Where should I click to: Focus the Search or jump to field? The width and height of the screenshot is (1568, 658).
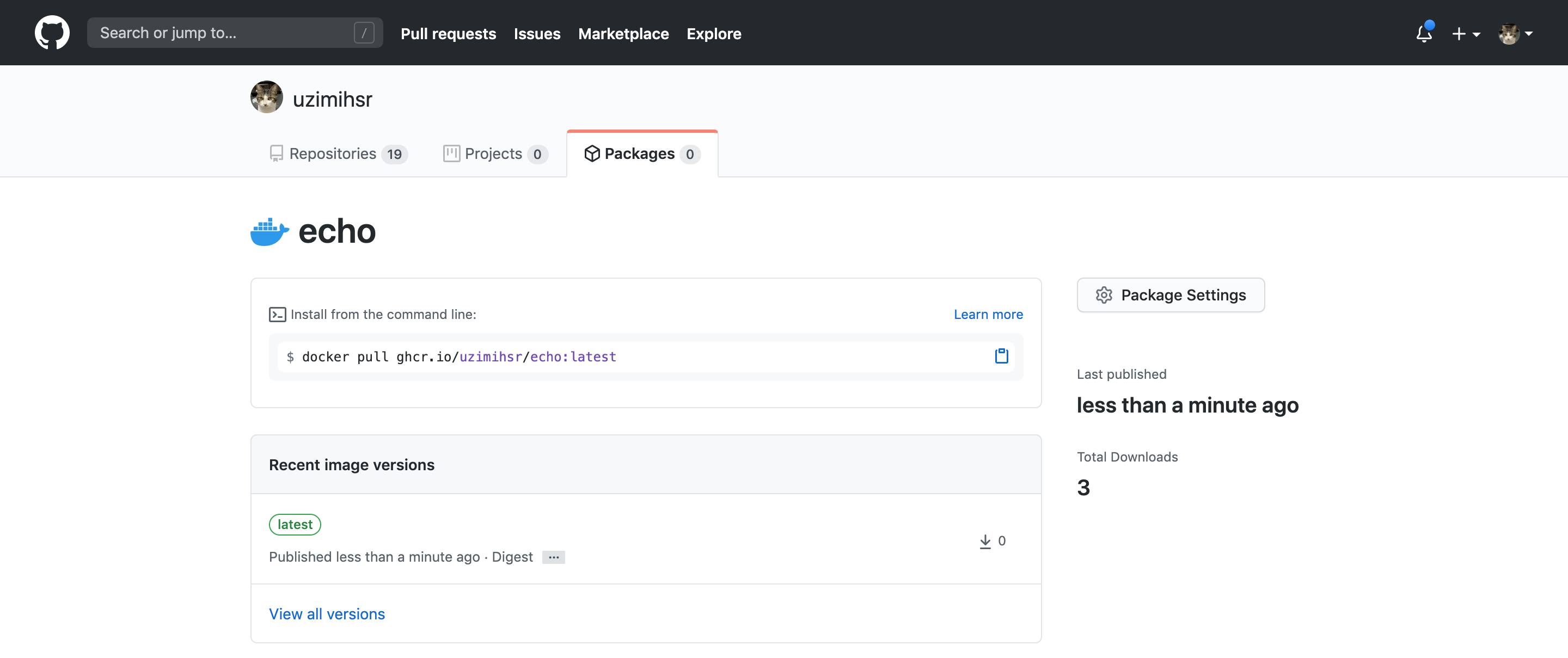tap(235, 33)
